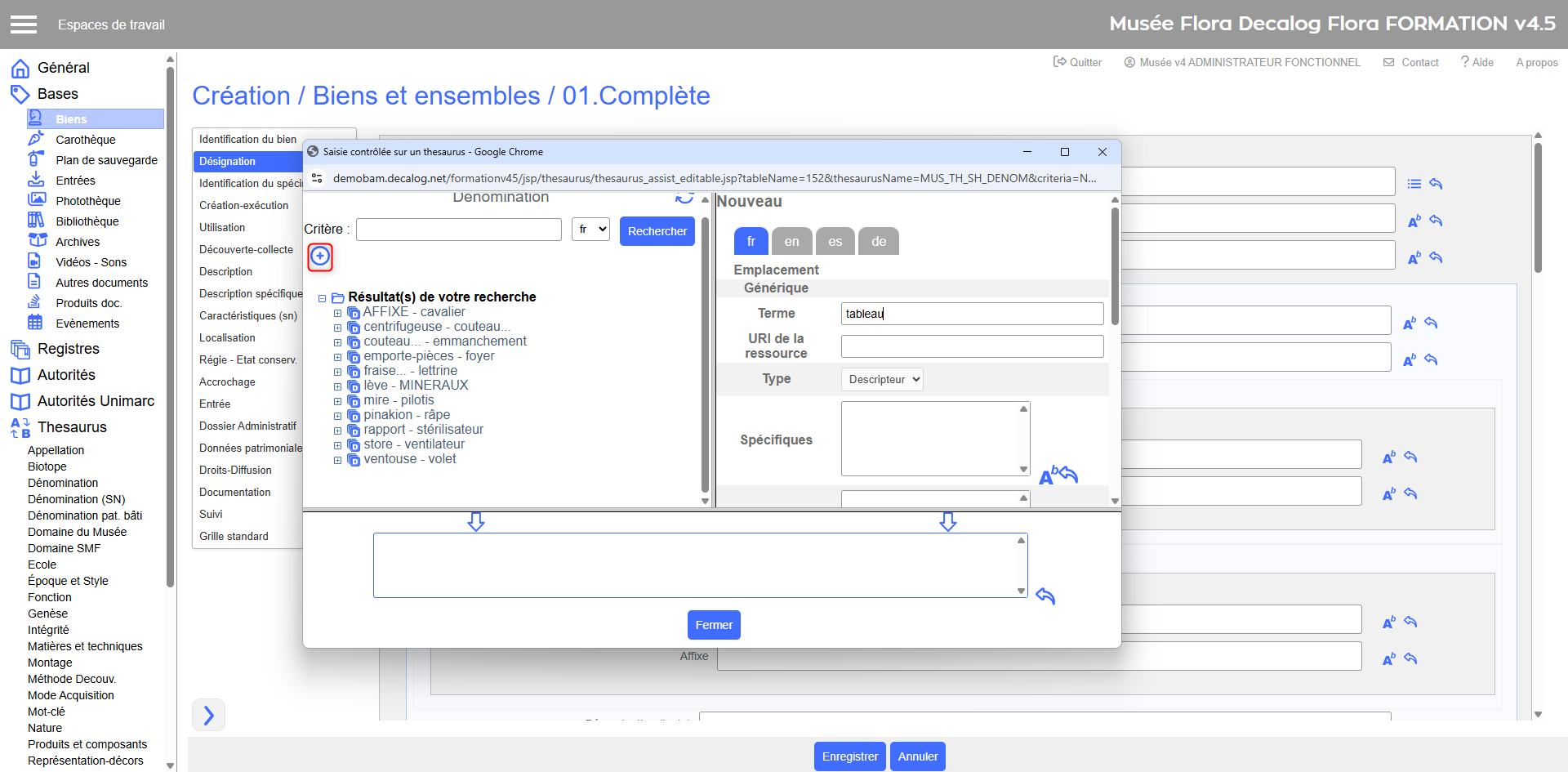Click the Fermer button
The image size is (1568, 772).
pos(714,625)
